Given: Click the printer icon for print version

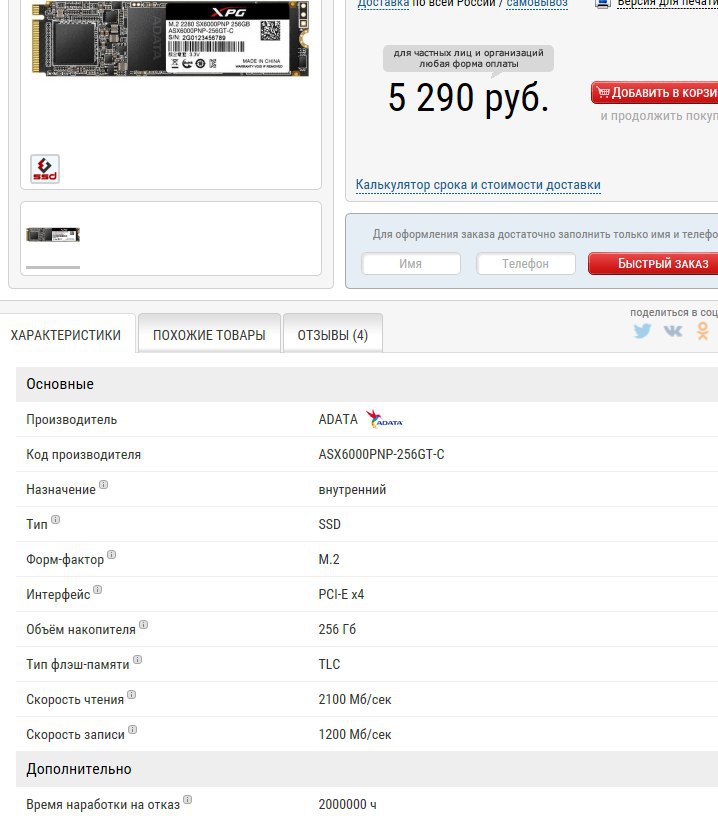Looking at the screenshot, I should pos(603,4).
